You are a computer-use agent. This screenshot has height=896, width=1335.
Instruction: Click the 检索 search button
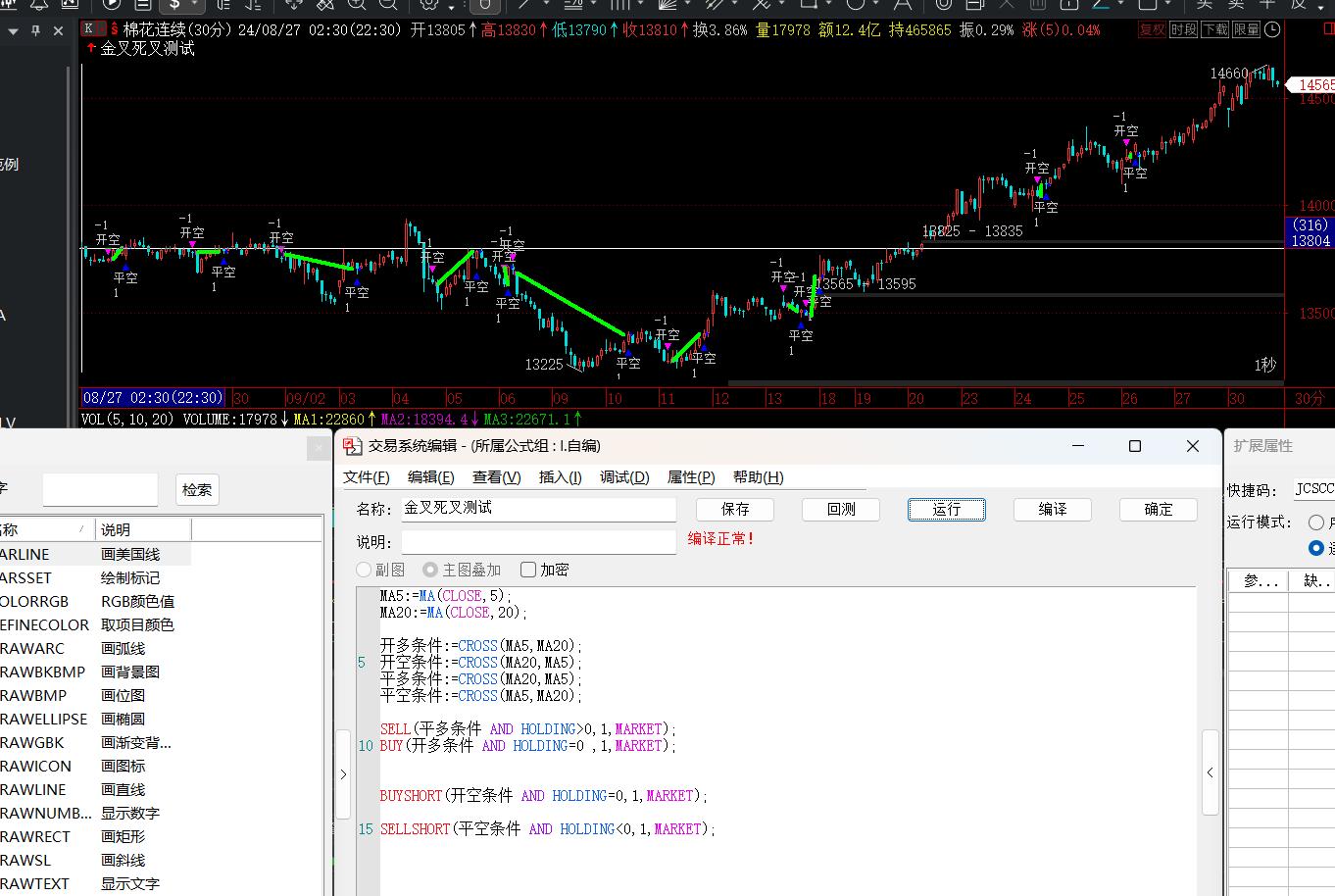[x=197, y=490]
